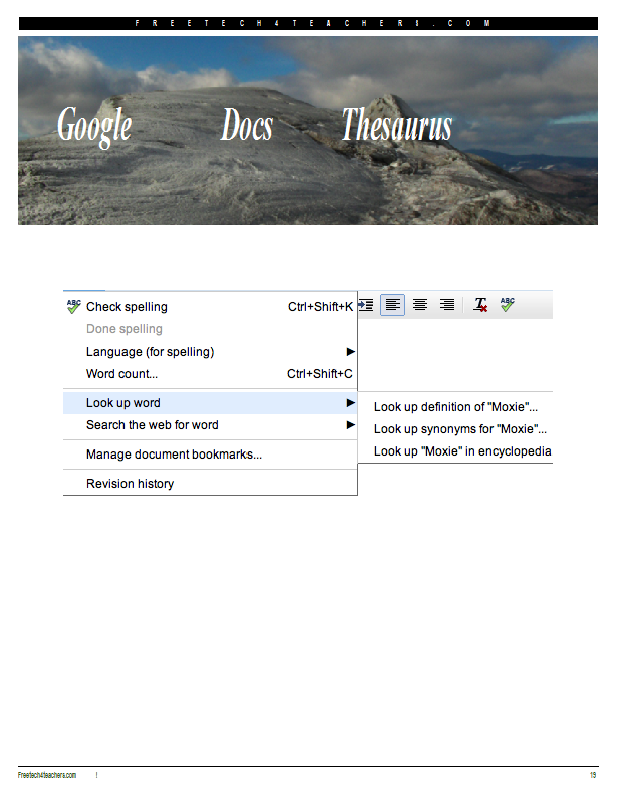Open Manage document bookmarks
The height and width of the screenshot is (800, 618).
pyautogui.click(x=210, y=455)
